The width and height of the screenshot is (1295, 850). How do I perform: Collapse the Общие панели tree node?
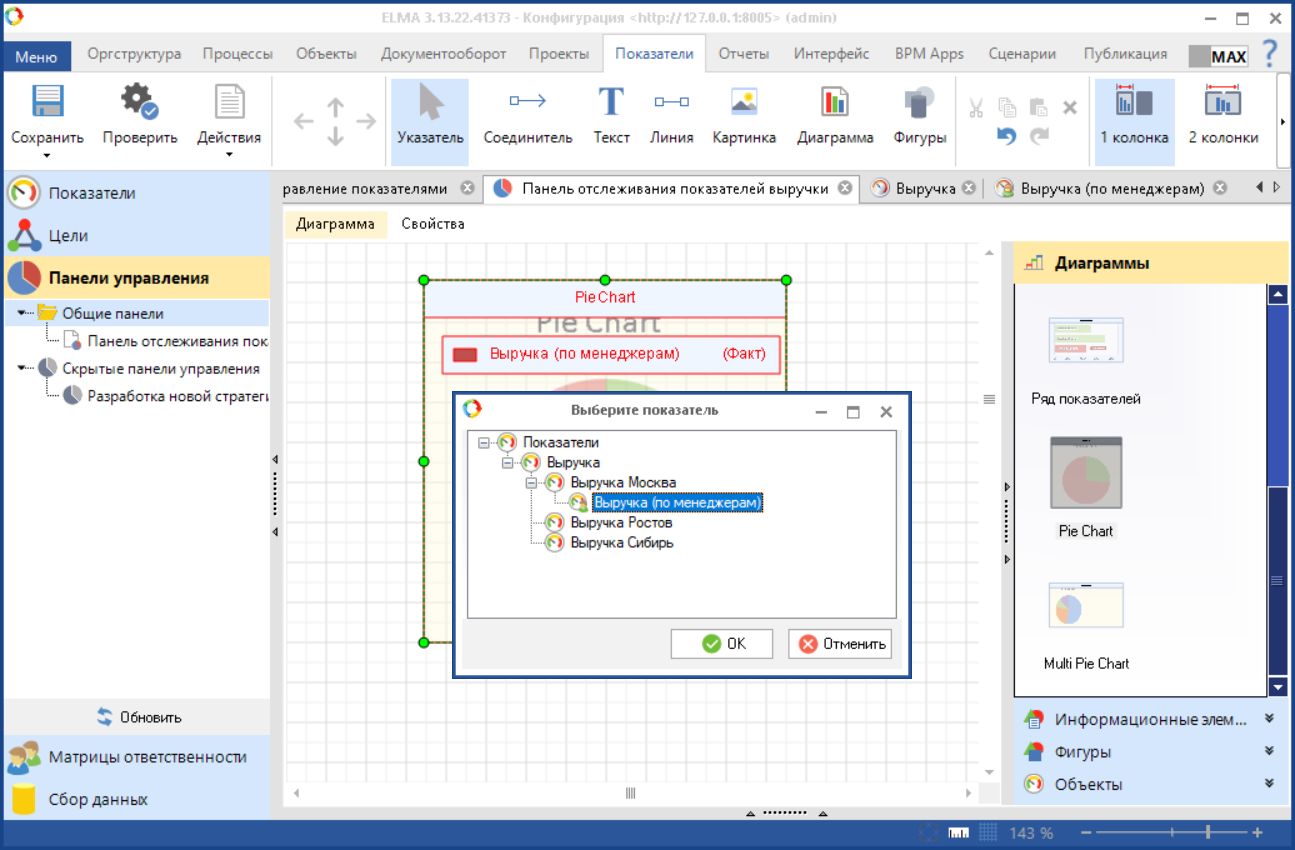[23, 314]
